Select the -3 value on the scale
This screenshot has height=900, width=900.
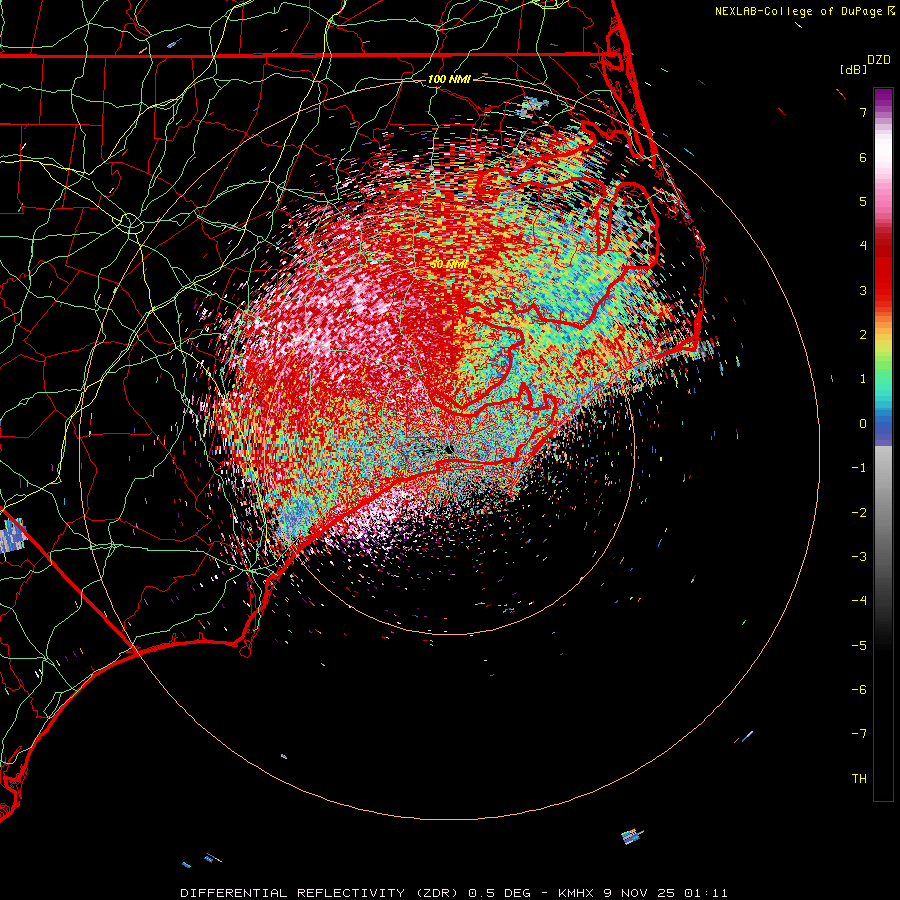(859, 557)
